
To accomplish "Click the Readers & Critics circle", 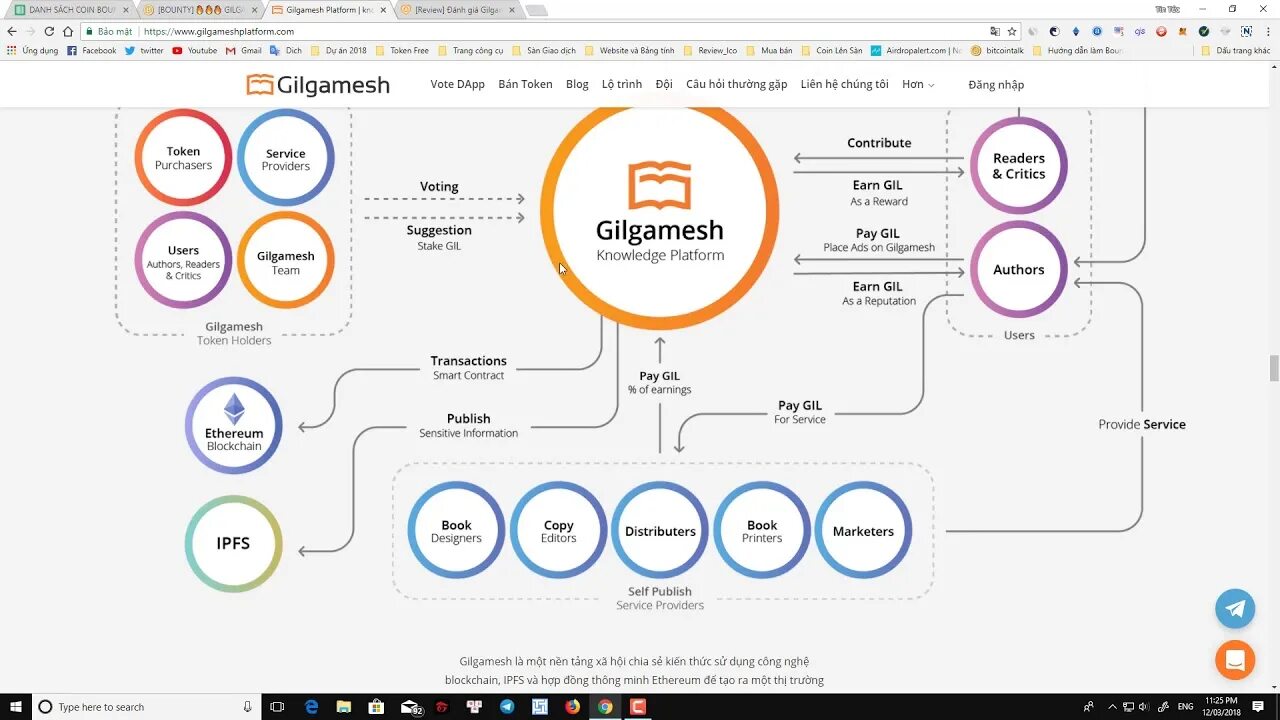I will (1018, 166).
